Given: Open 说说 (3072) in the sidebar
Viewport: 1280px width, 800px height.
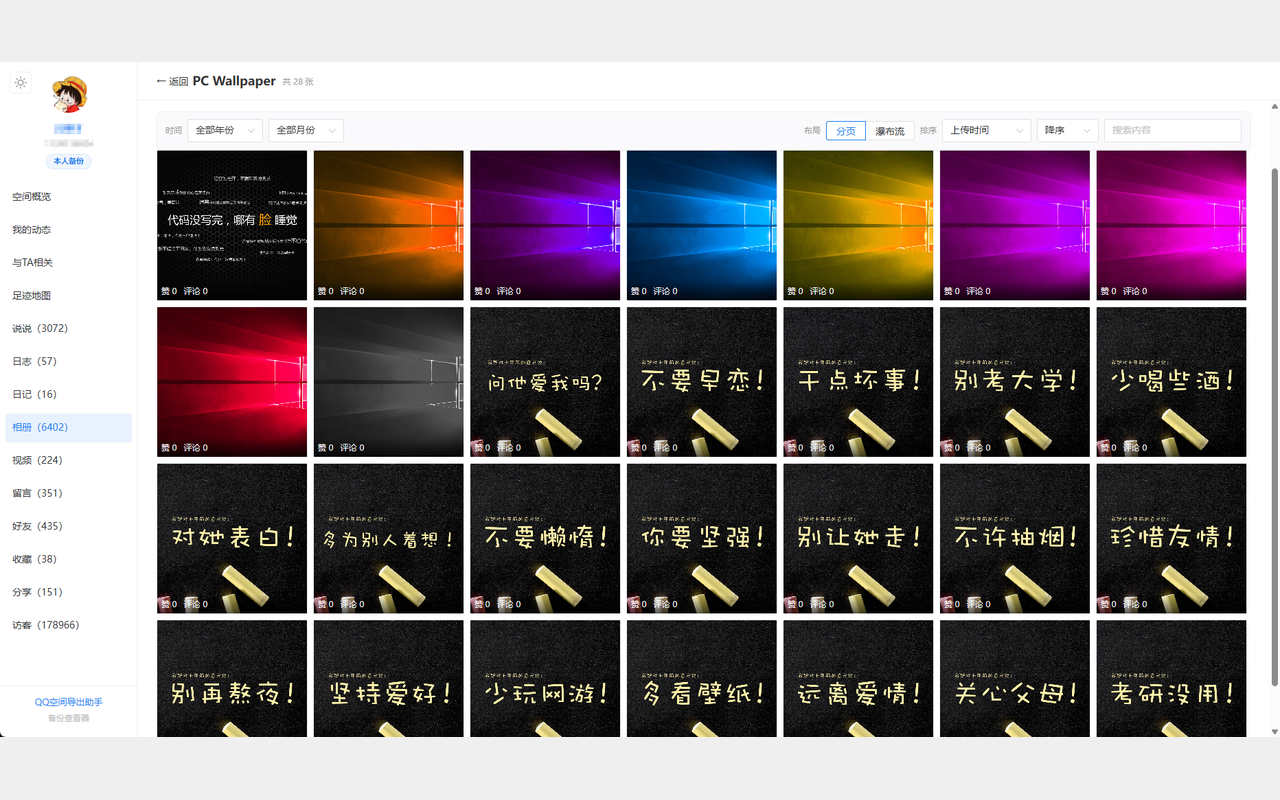Looking at the screenshot, I should click(68, 329).
